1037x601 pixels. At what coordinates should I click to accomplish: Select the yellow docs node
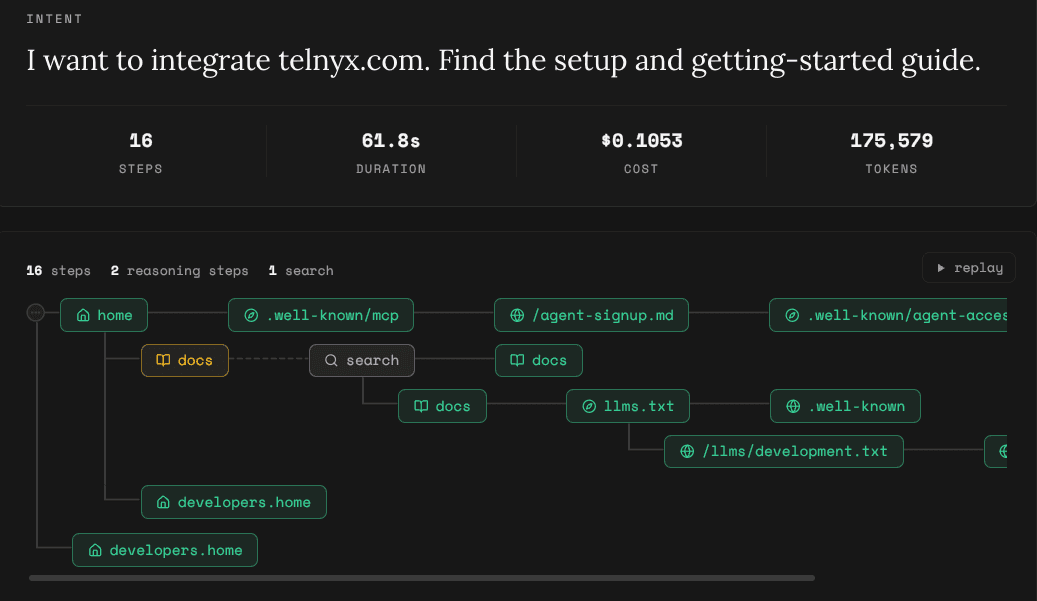click(185, 360)
